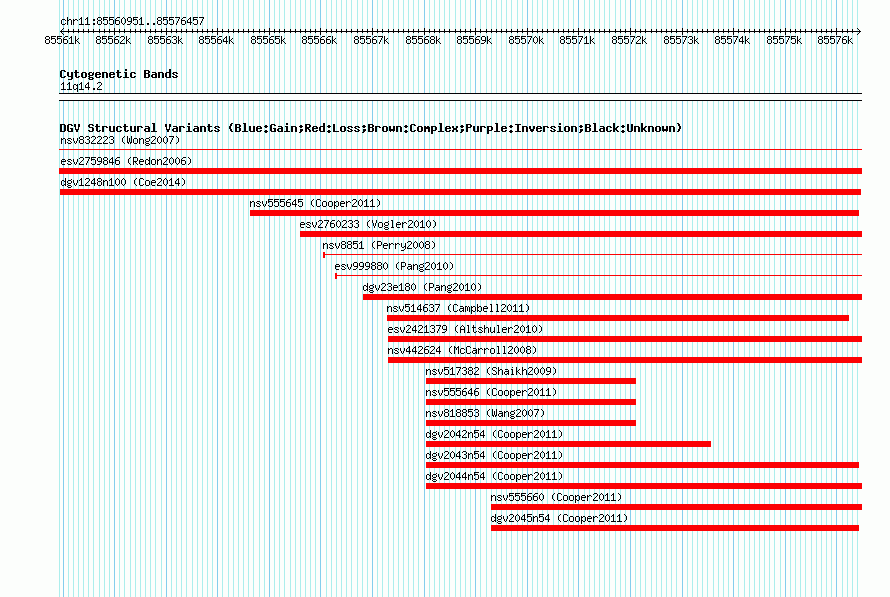Click the DGV Structural Variants track title

click(370, 128)
